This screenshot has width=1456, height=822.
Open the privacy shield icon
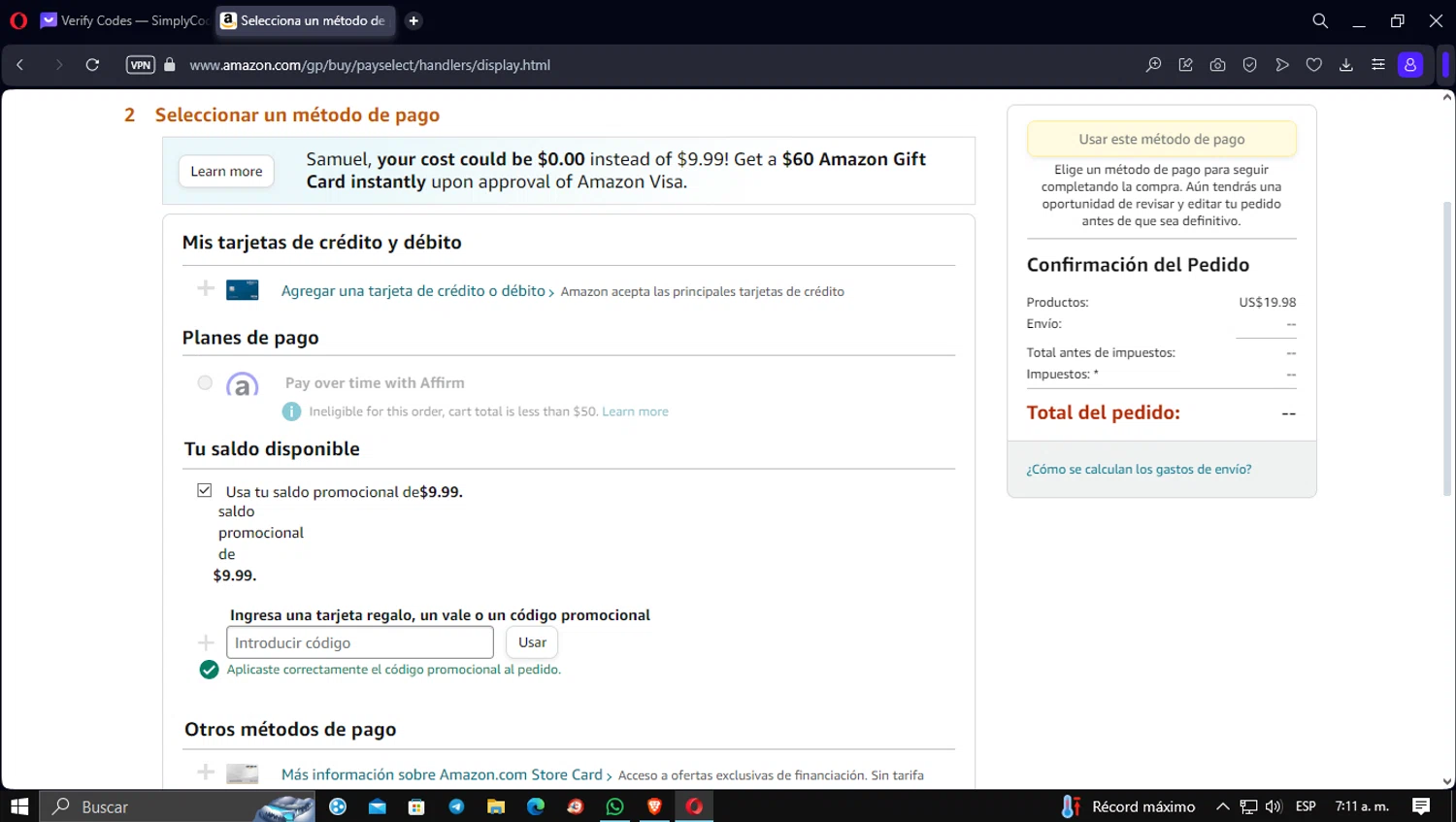[1250, 65]
